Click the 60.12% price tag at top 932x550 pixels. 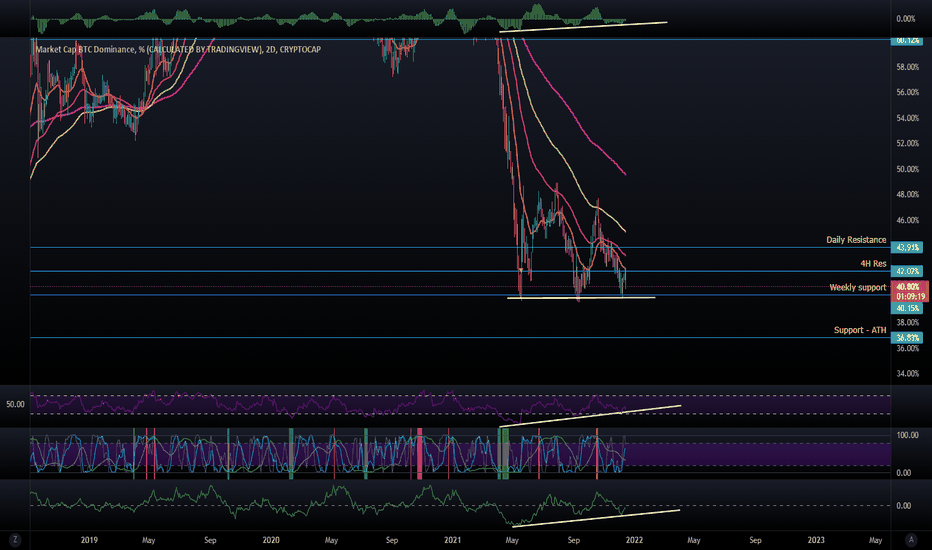coord(907,40)
